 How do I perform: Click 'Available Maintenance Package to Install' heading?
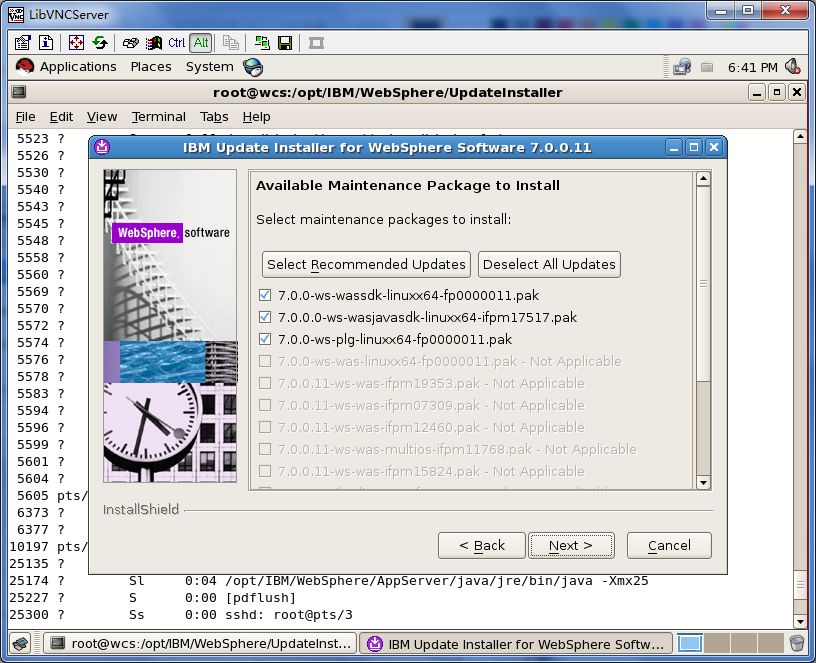pos(407,185)
